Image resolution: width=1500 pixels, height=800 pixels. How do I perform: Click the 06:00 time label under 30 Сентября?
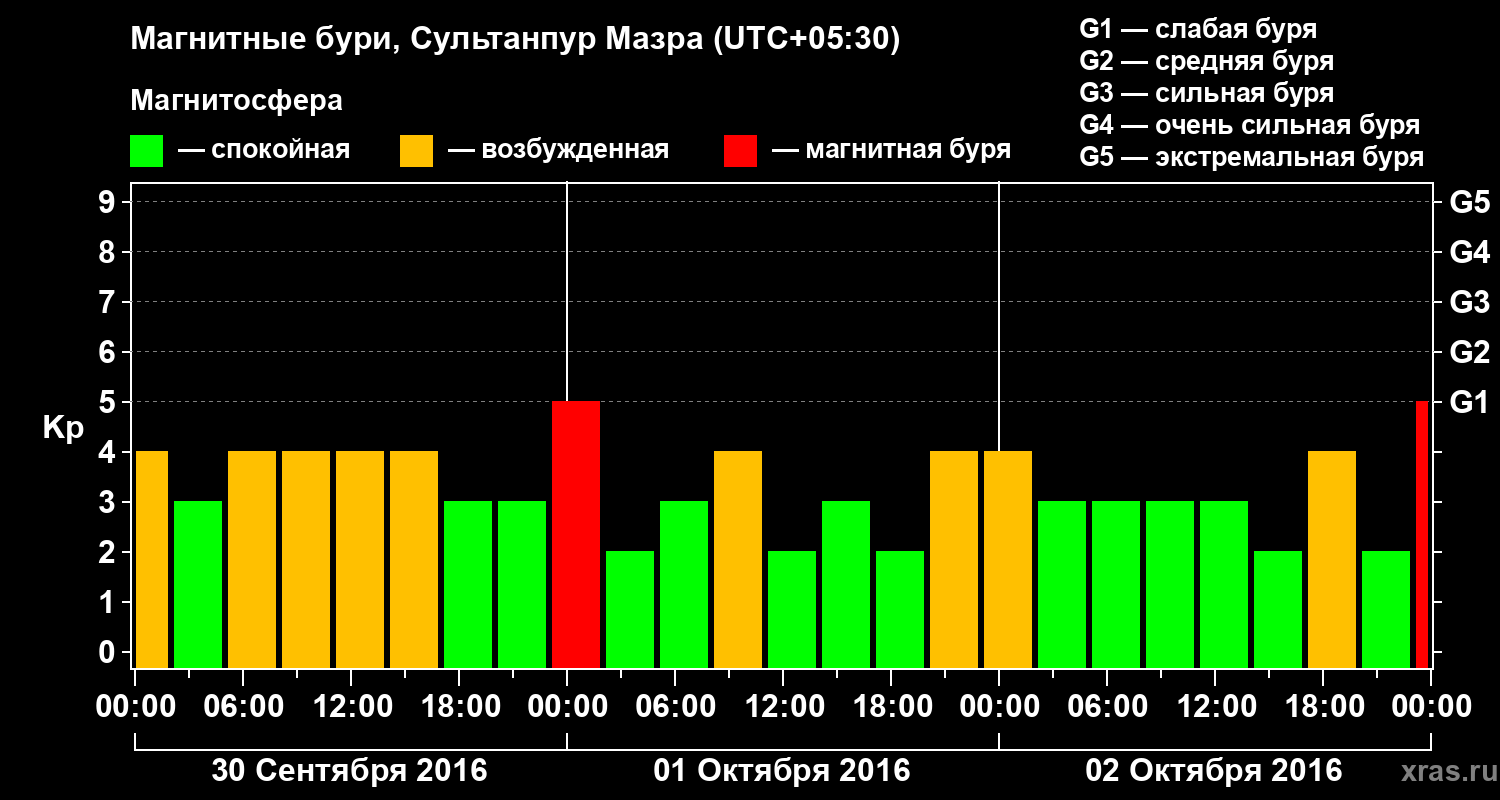(246, 706)
